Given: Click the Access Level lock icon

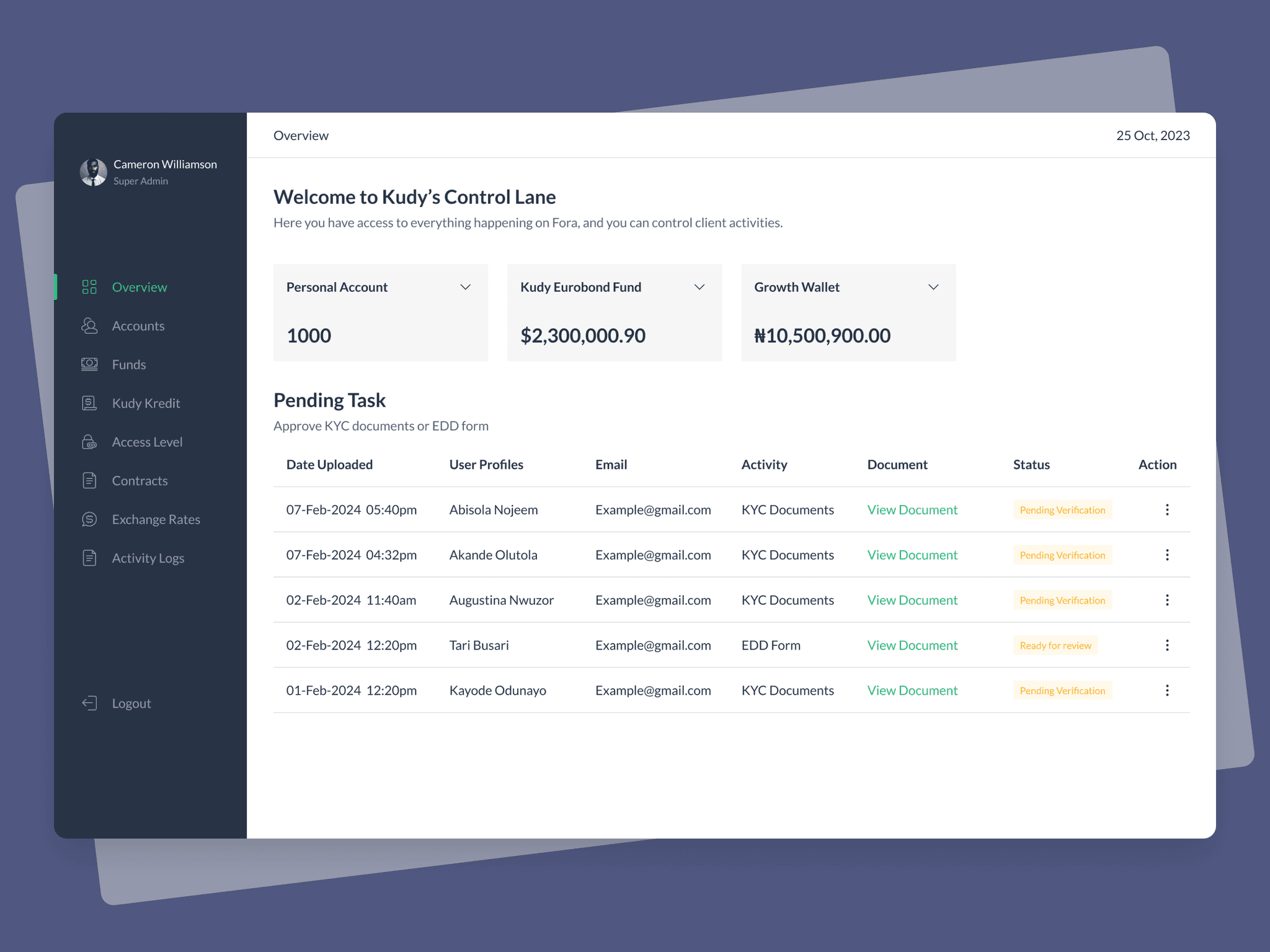Looking at the screenshot, I should tap(89, 442).
